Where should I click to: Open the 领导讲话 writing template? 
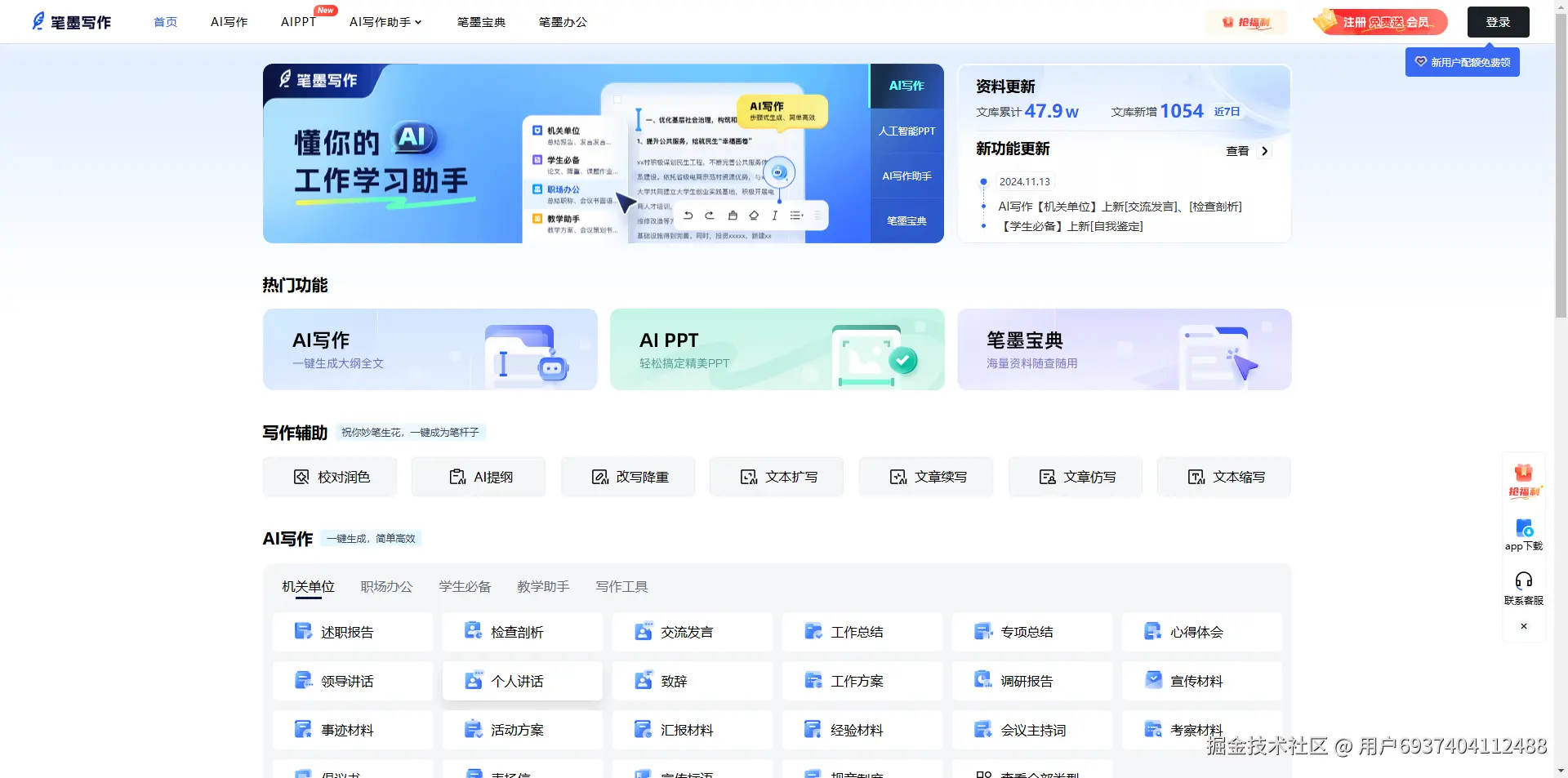(x=352, y=681)
